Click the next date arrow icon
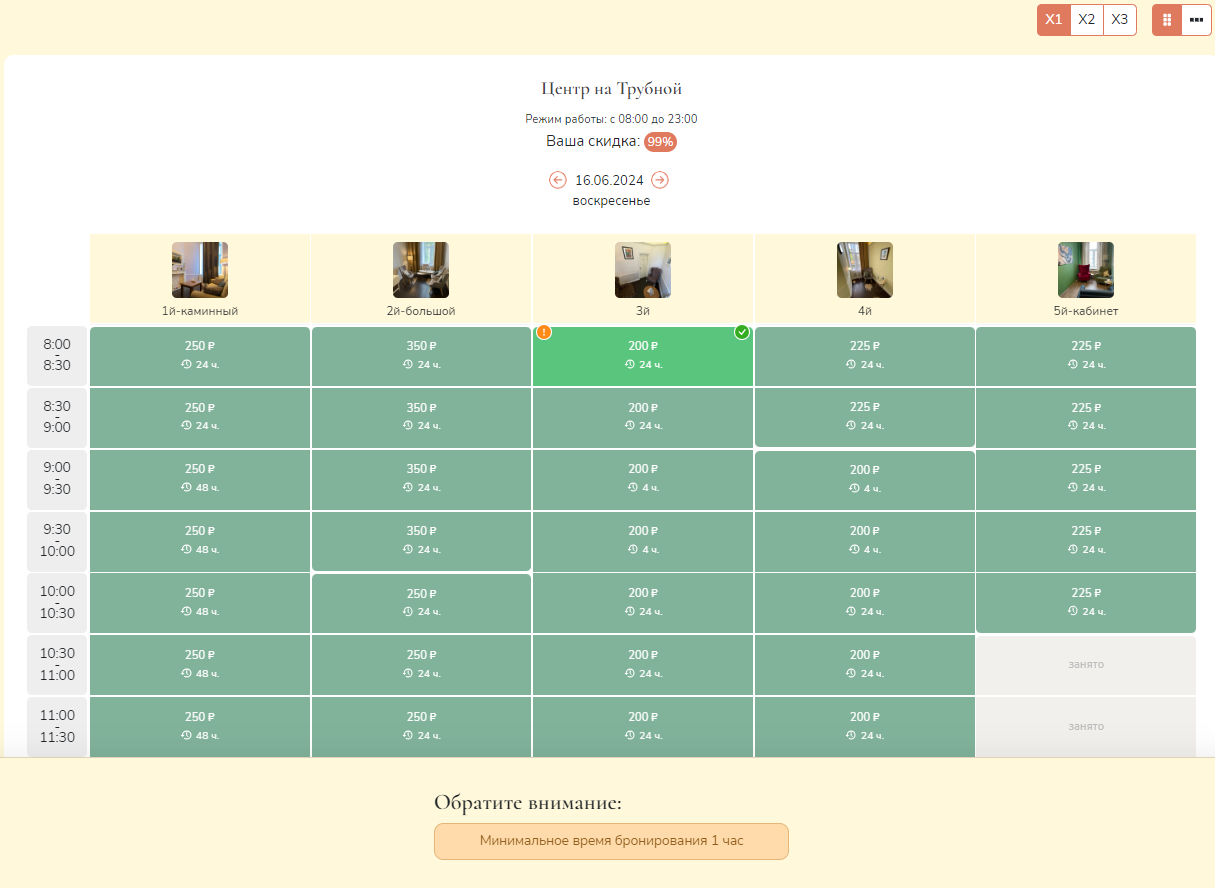 660,180
